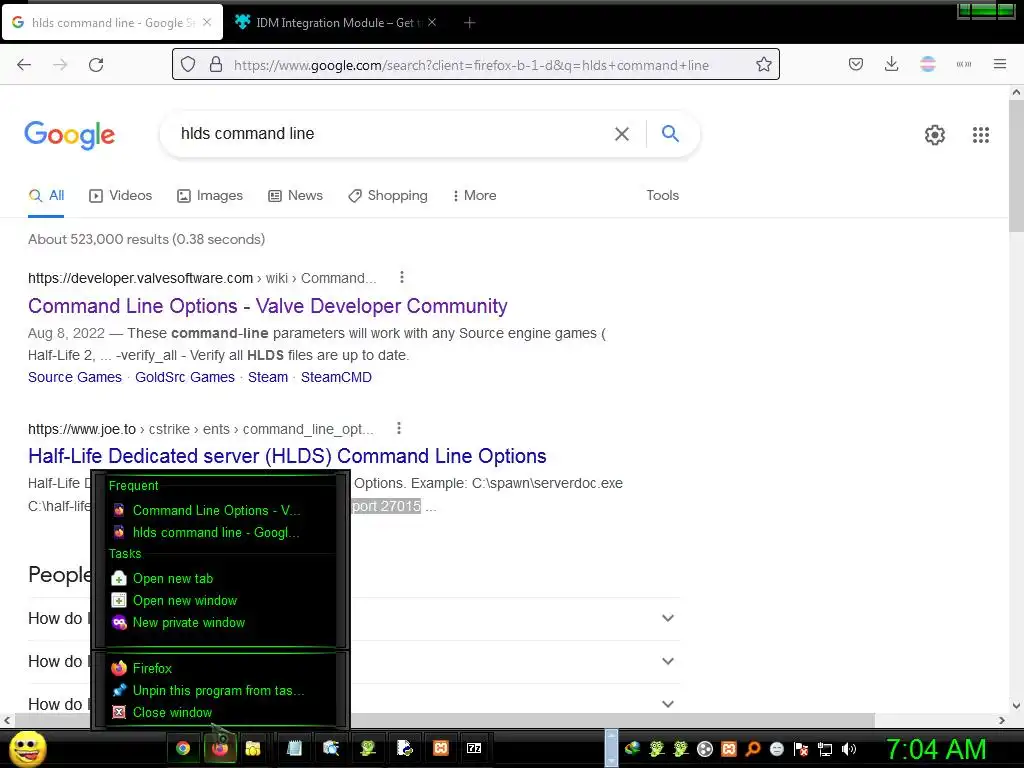This screenshot has width=1024, height=768.
Task: Expand the More search categories menu
Action: (475, 195)
